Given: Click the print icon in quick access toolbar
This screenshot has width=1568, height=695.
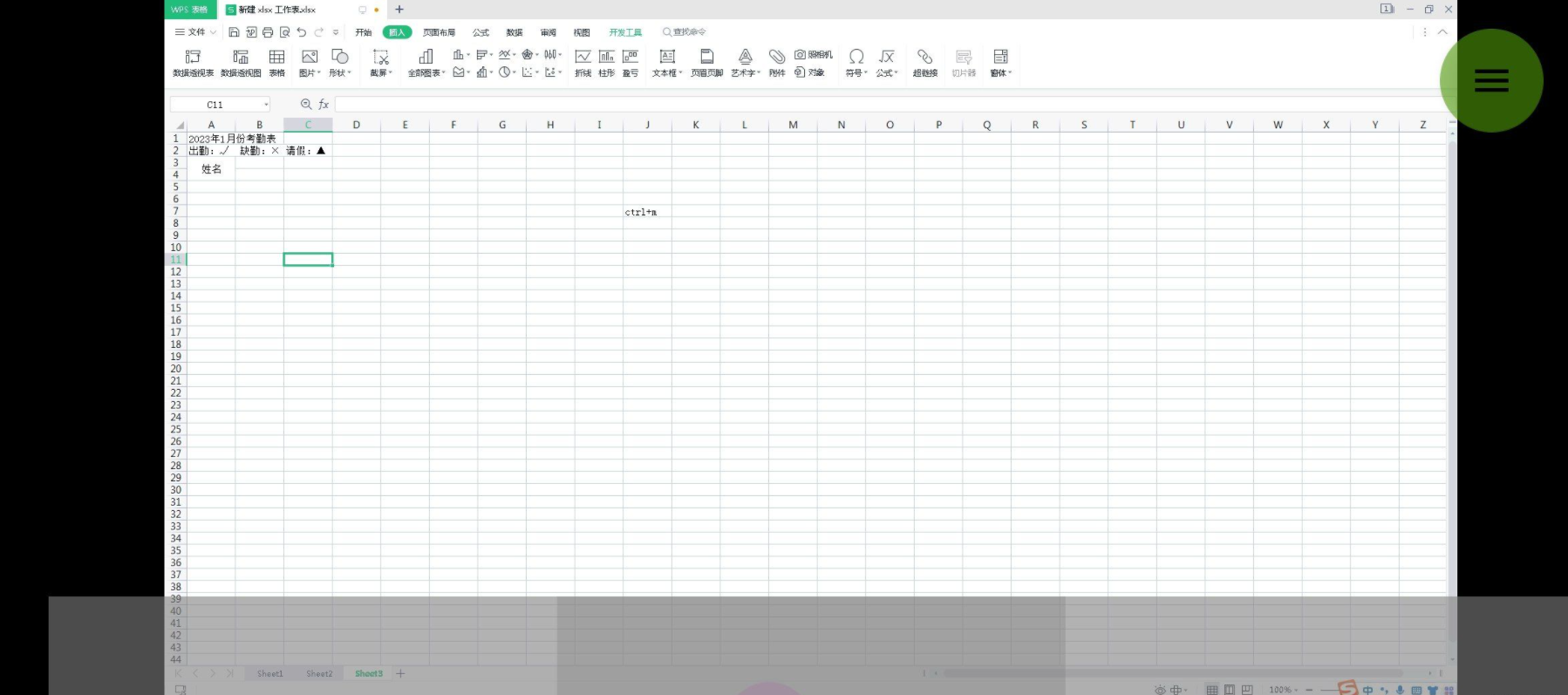Looking at the screenshot, I should 268,32.
